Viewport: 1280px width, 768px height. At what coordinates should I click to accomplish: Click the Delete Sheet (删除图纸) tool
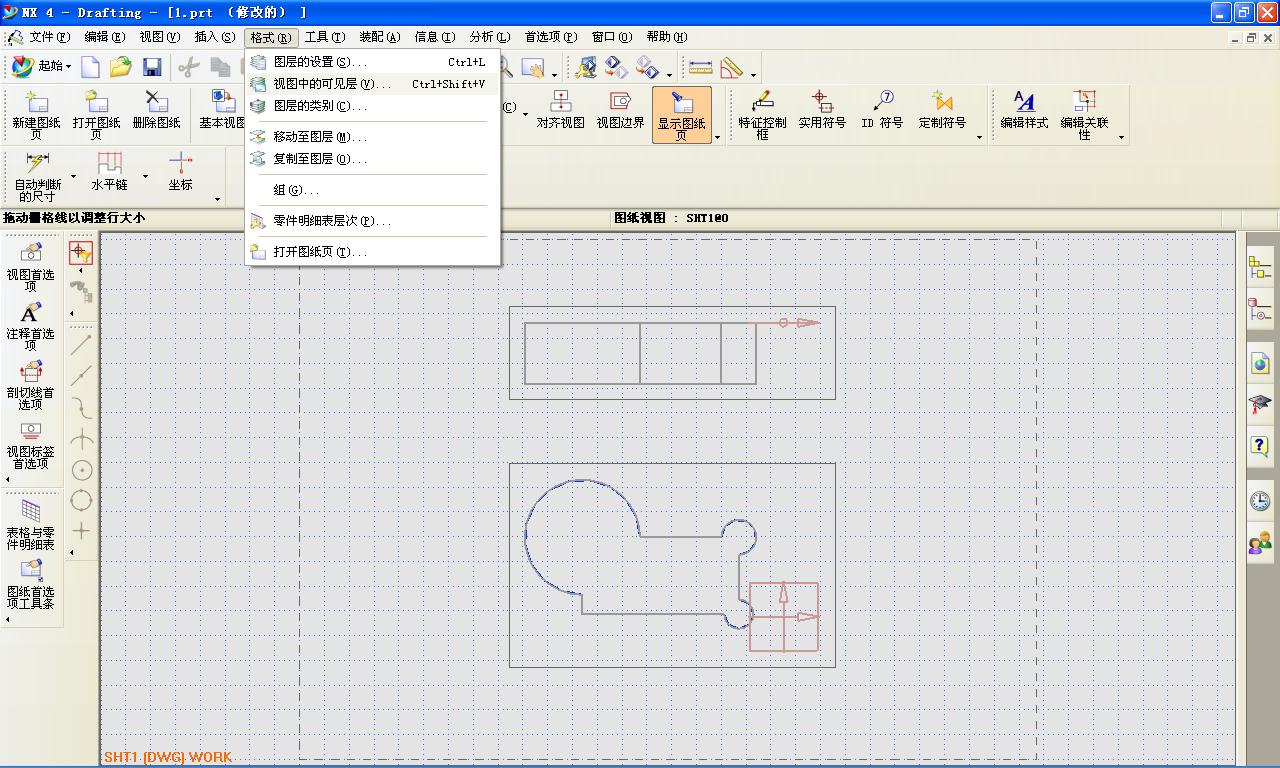pyautogui.click(x=156, y=110)
